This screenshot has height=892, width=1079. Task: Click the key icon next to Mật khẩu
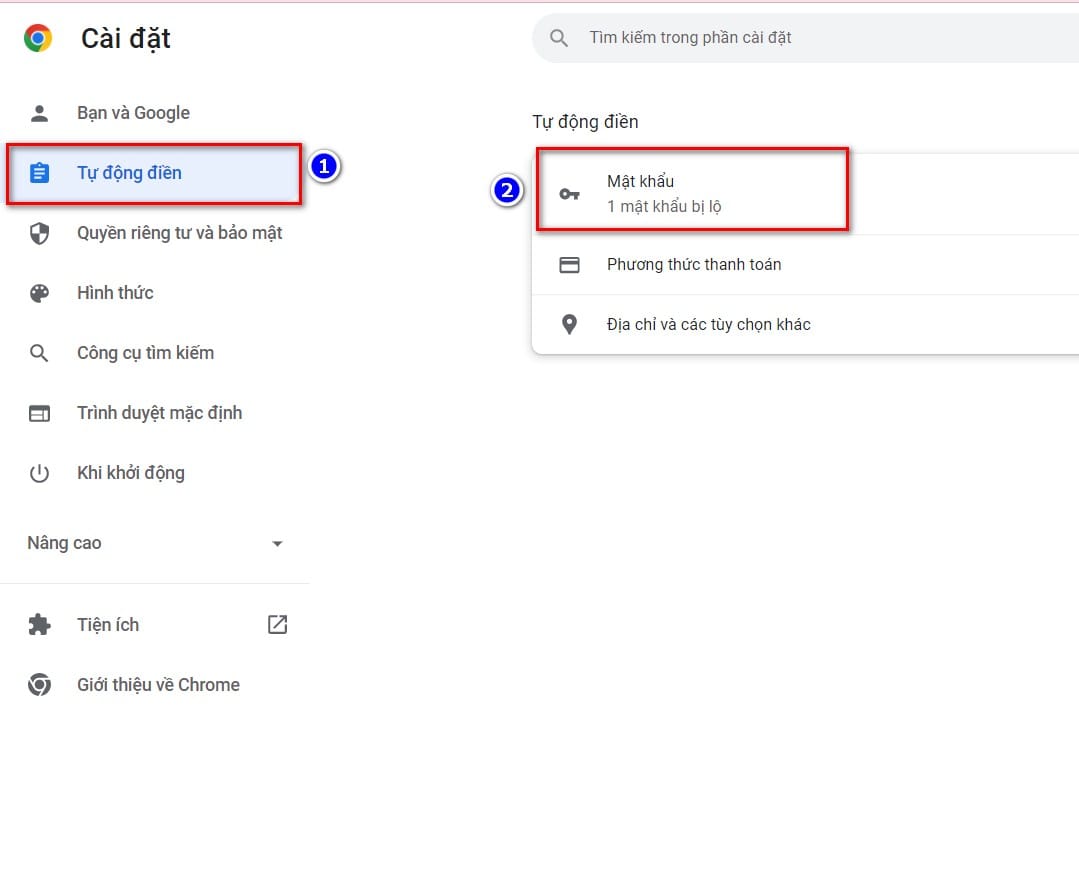pos(569,194)
